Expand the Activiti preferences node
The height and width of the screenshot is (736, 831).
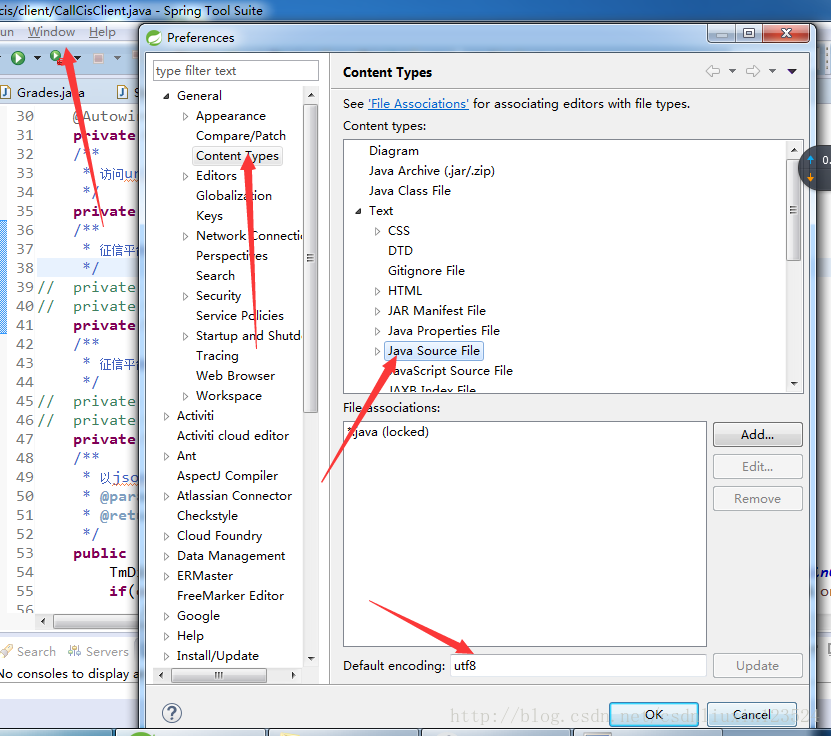tap(166, 416)
